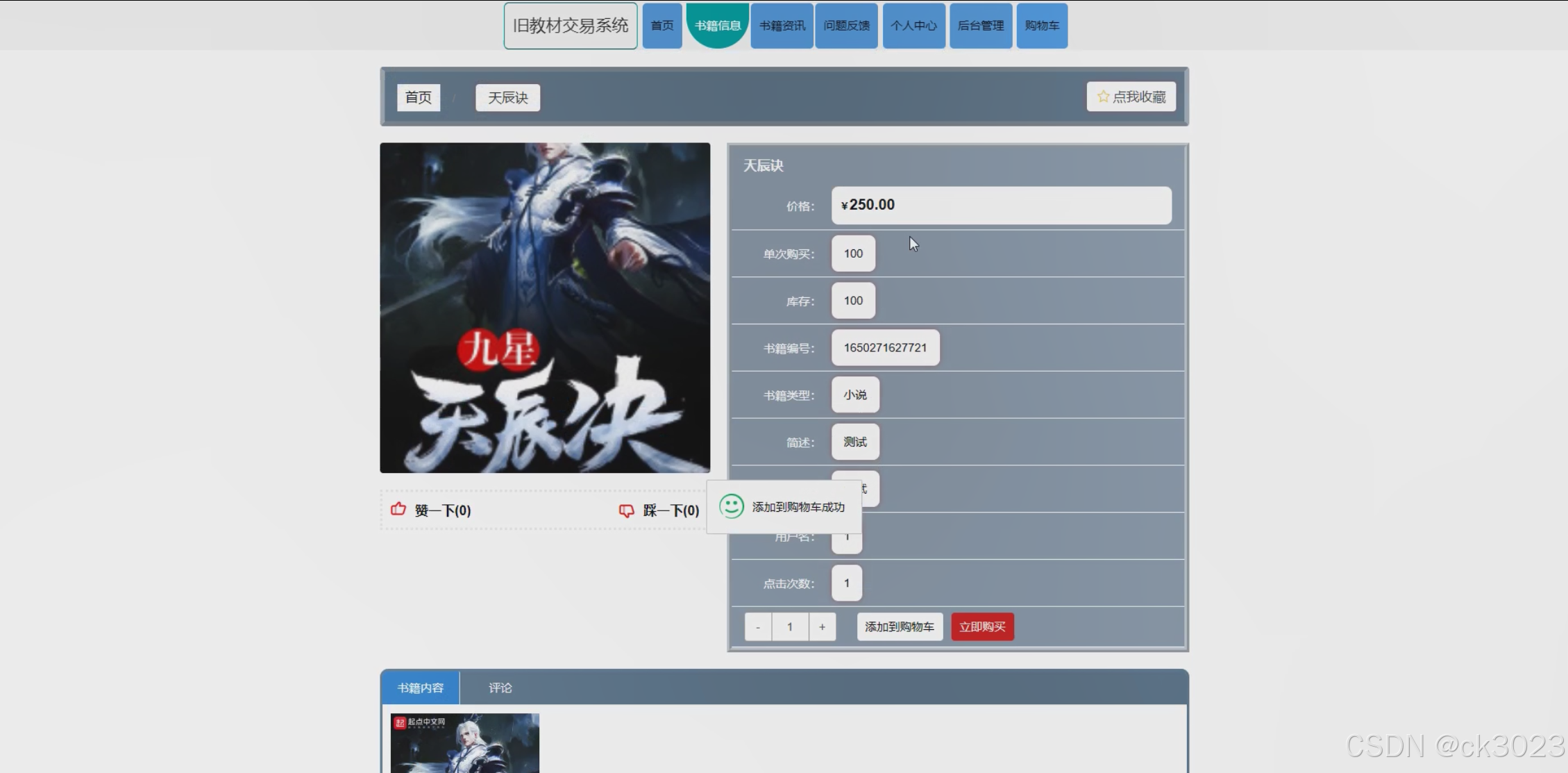Open the 首页 navigation menu item
Viewport: 1568px width, 773px height.
click(x=661, y=26)
